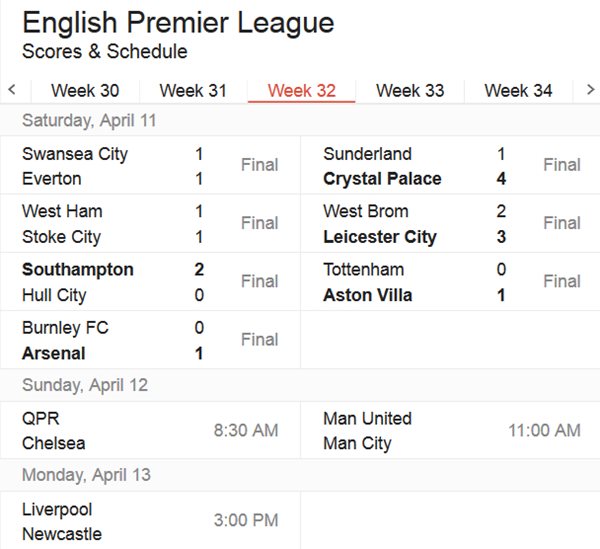Switch to the Week 30 tab

pyautogui.click(x=85, y=91)
